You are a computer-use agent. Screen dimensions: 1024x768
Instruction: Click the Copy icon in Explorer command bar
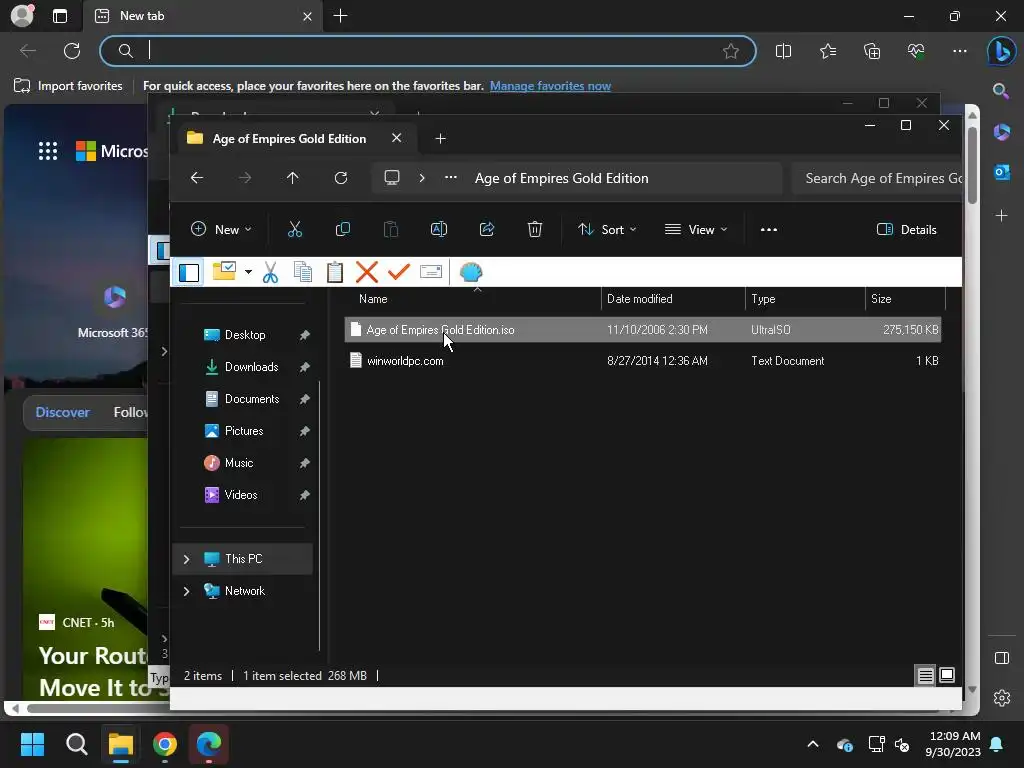(x=342, y=229)
